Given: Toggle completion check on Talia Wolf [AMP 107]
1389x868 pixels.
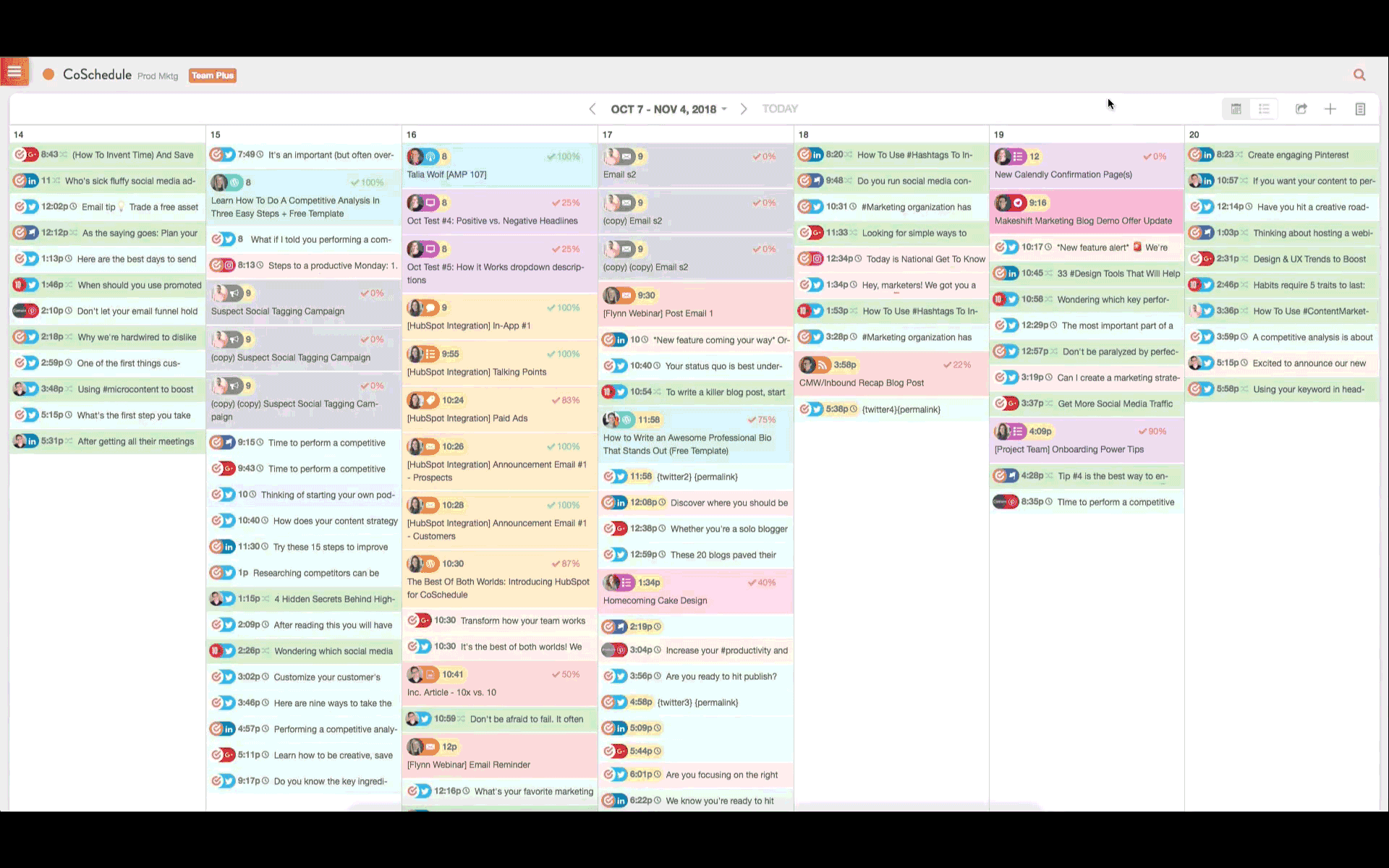Looking at the screenshot, I should click(x=551, y=156).
